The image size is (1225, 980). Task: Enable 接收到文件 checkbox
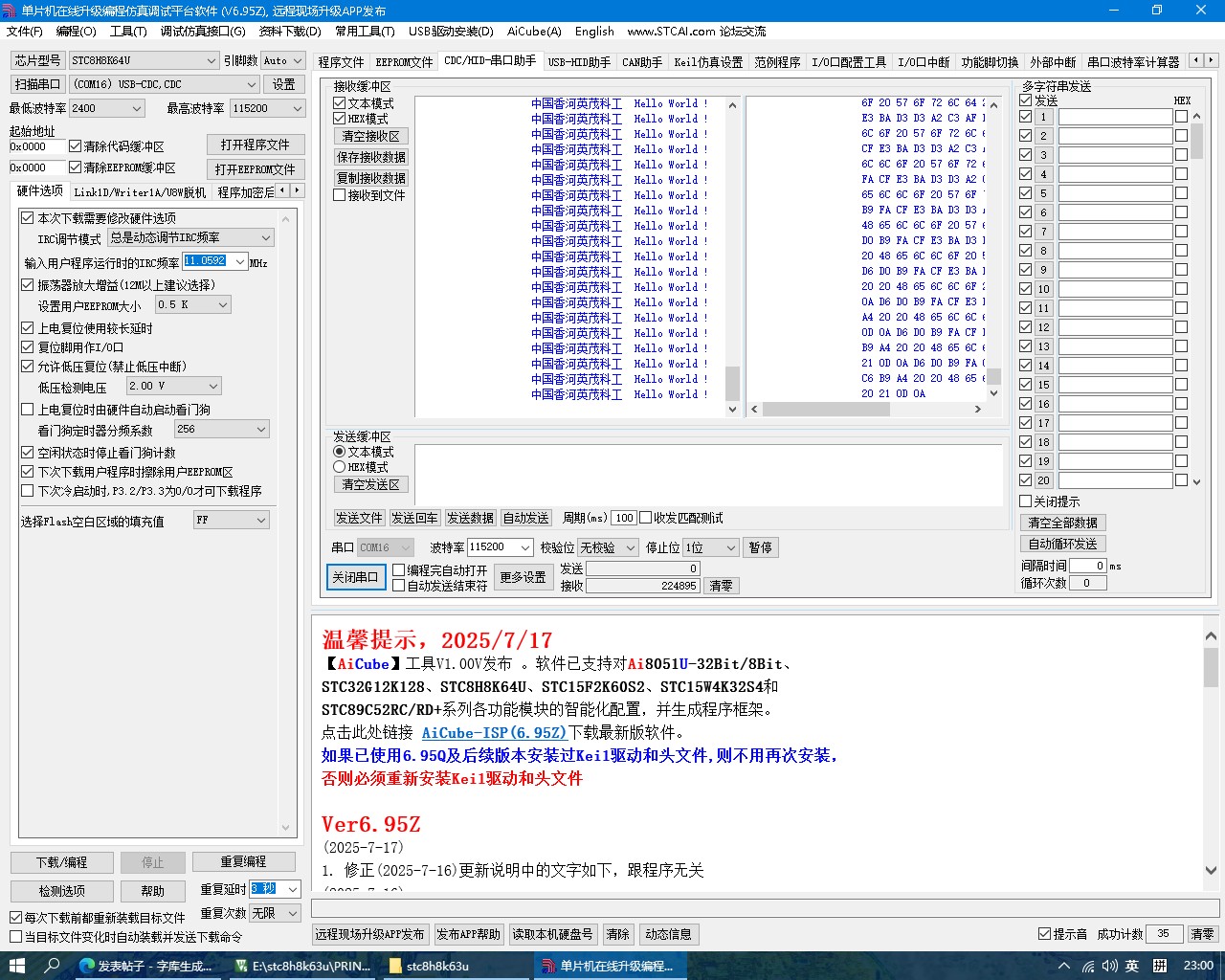click(x=339, y=195)
